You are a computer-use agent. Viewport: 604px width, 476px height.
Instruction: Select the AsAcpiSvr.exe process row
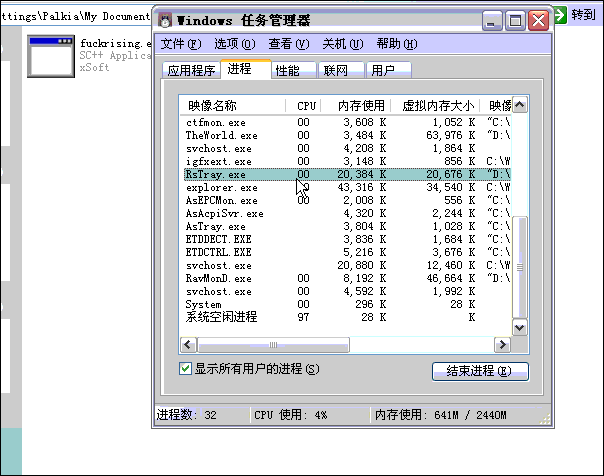pyautogui.click(x=347, y=213)
